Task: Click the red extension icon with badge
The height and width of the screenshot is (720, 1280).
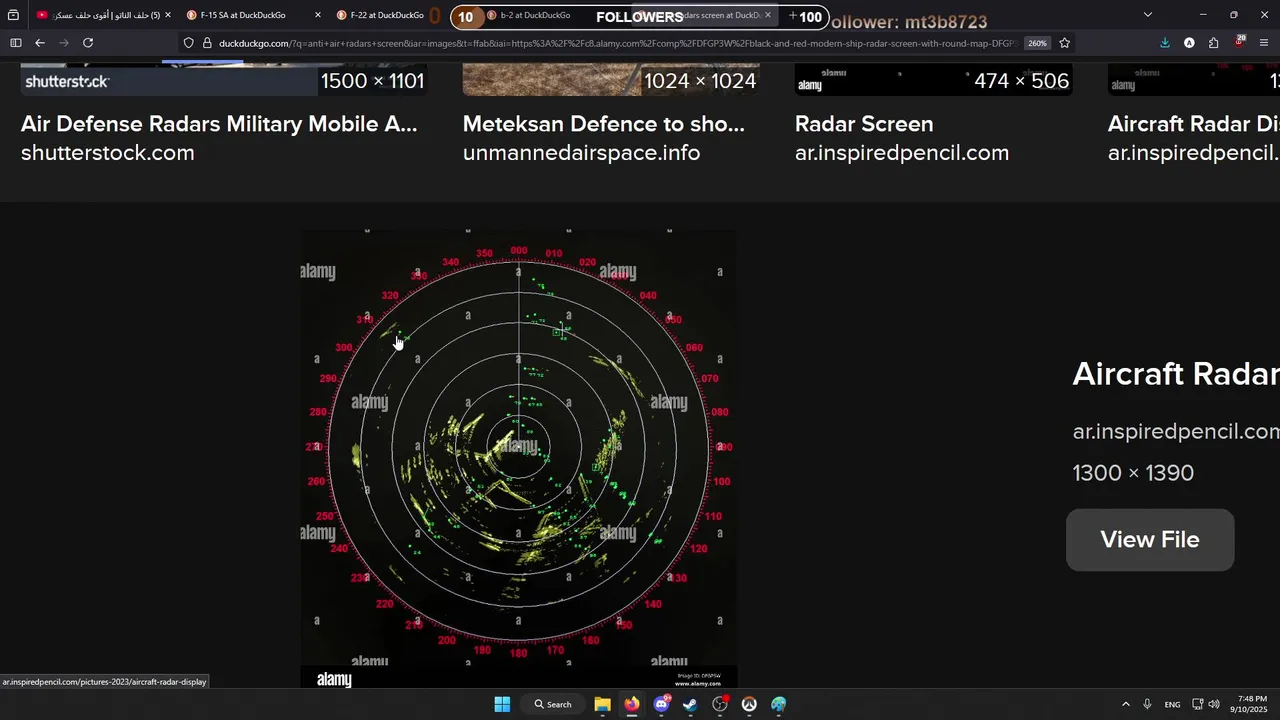Action: coord(1239,42)
